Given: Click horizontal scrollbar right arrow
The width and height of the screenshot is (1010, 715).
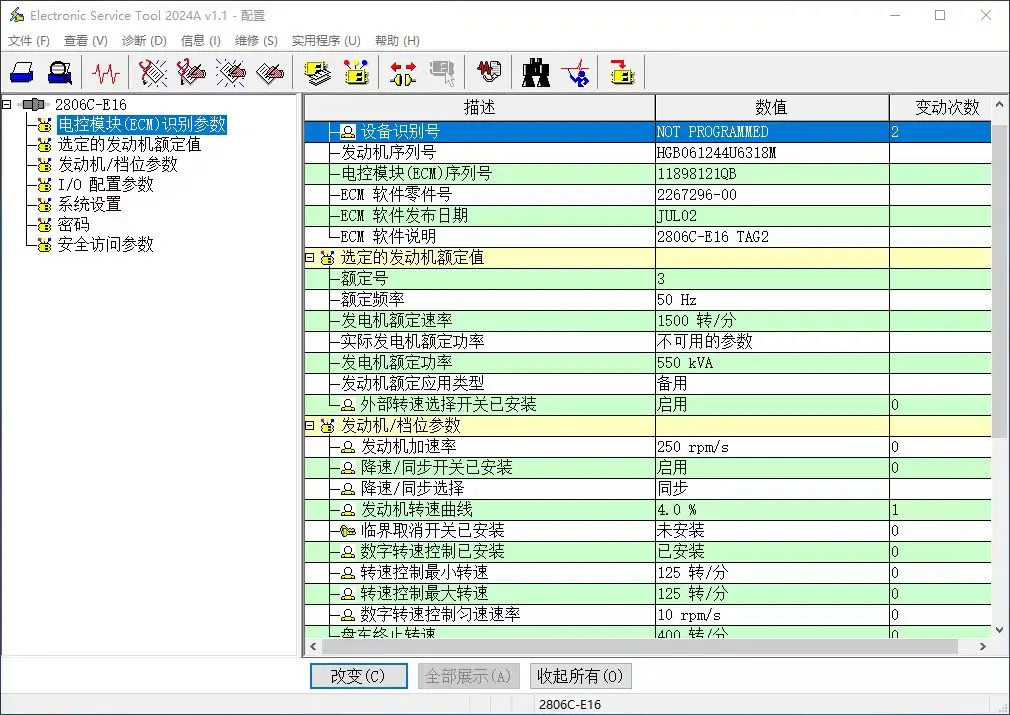Looking at the screenshot, I should click(x=983, y=646).
